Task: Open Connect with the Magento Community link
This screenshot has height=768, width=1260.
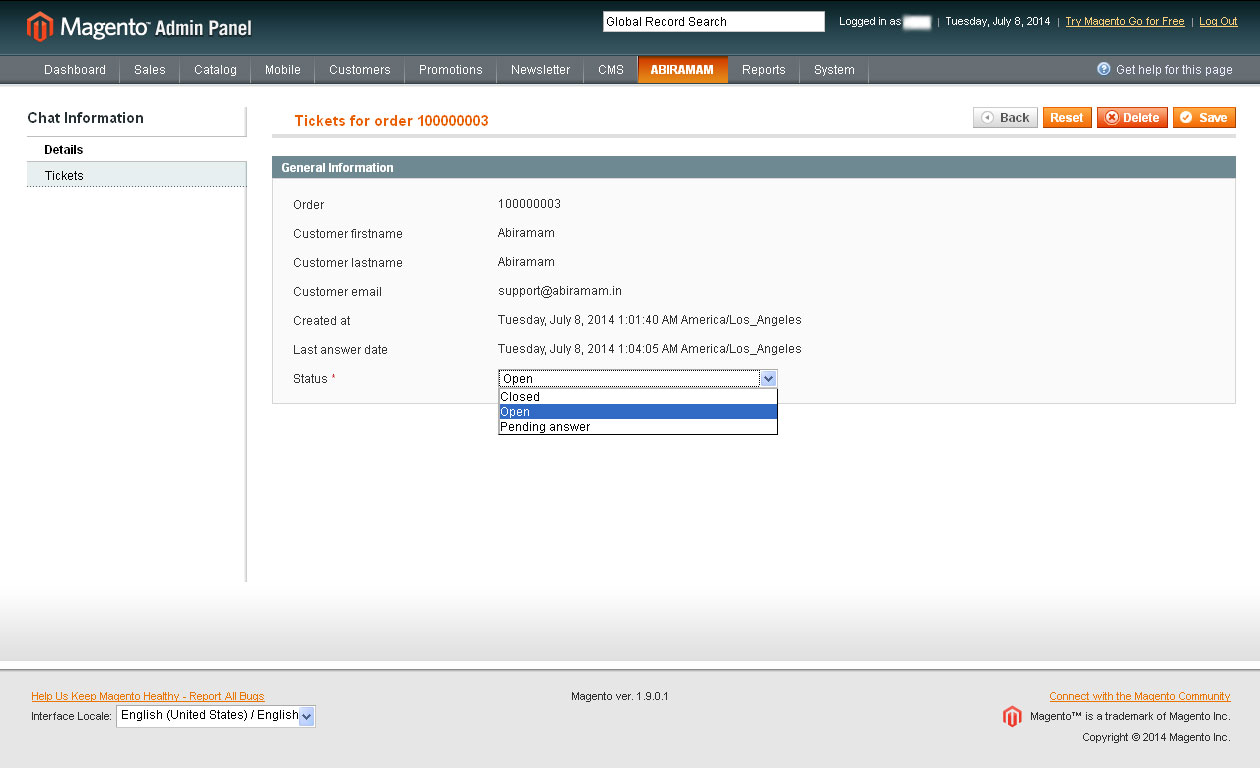Action: [1140, 696]
